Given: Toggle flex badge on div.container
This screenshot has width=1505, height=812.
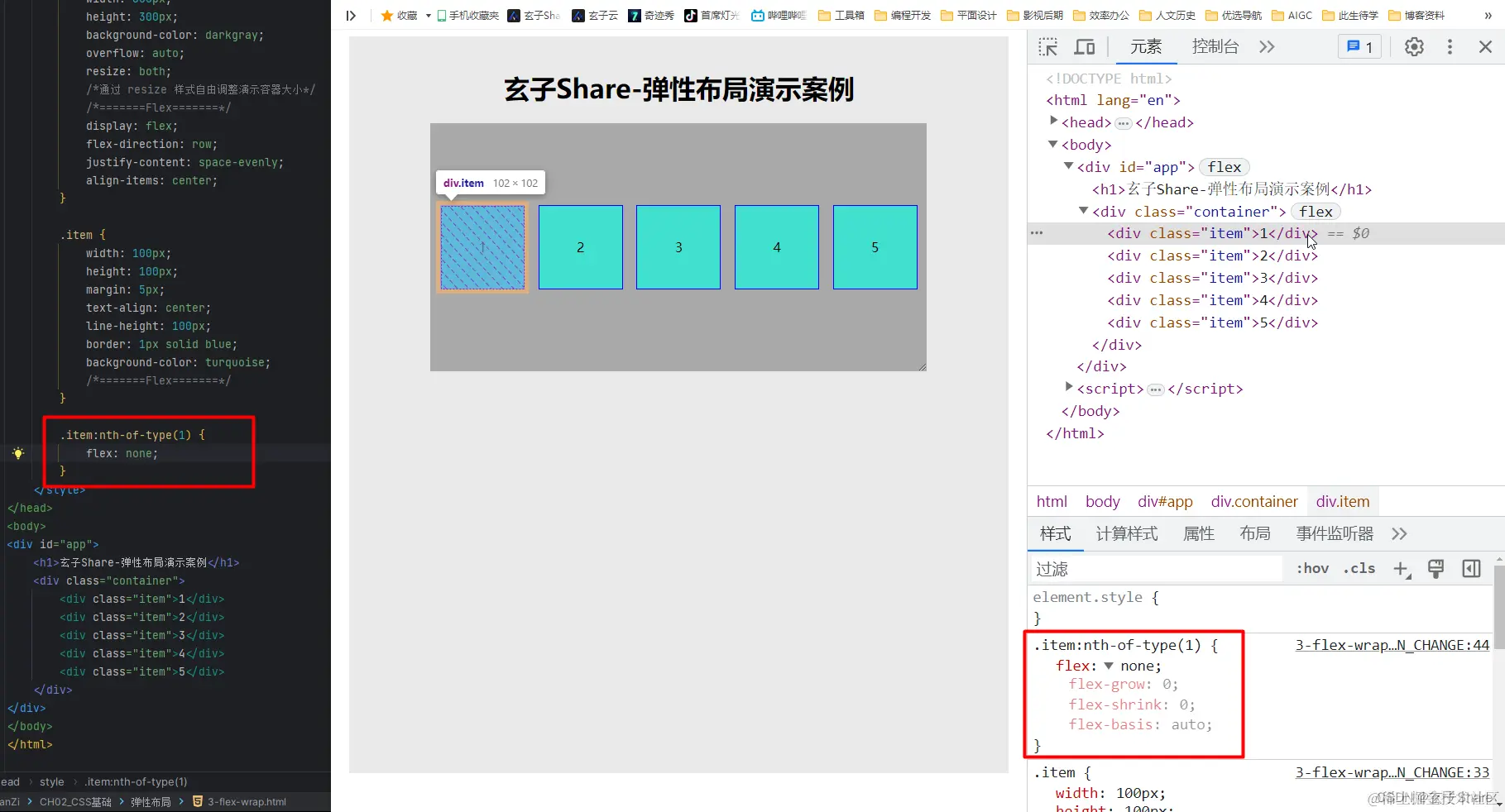Looking at the screenshot, I should 1316,212.
